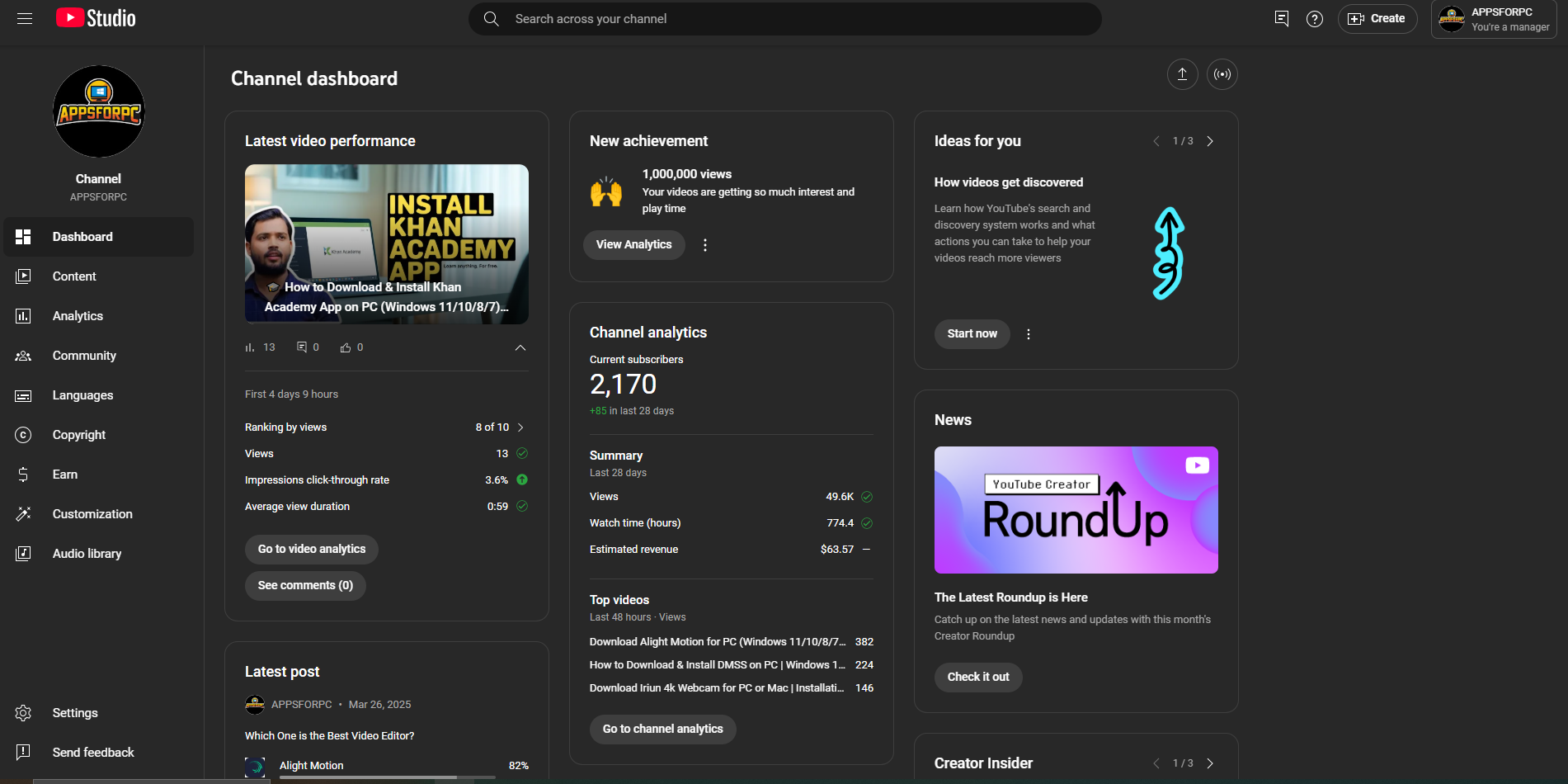
Task: Click the APPSFORPC channel avatar in sidebar
Action: coord(99,111)
